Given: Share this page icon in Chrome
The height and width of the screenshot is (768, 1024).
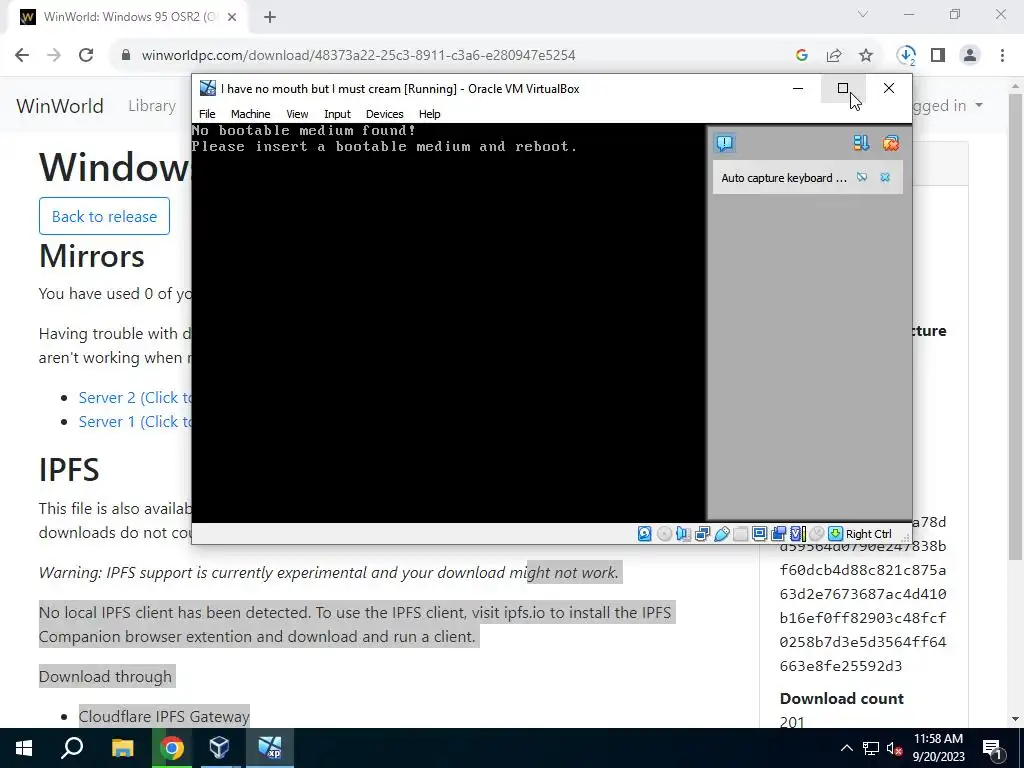Looking at the screenshot, I should [834, 55].
